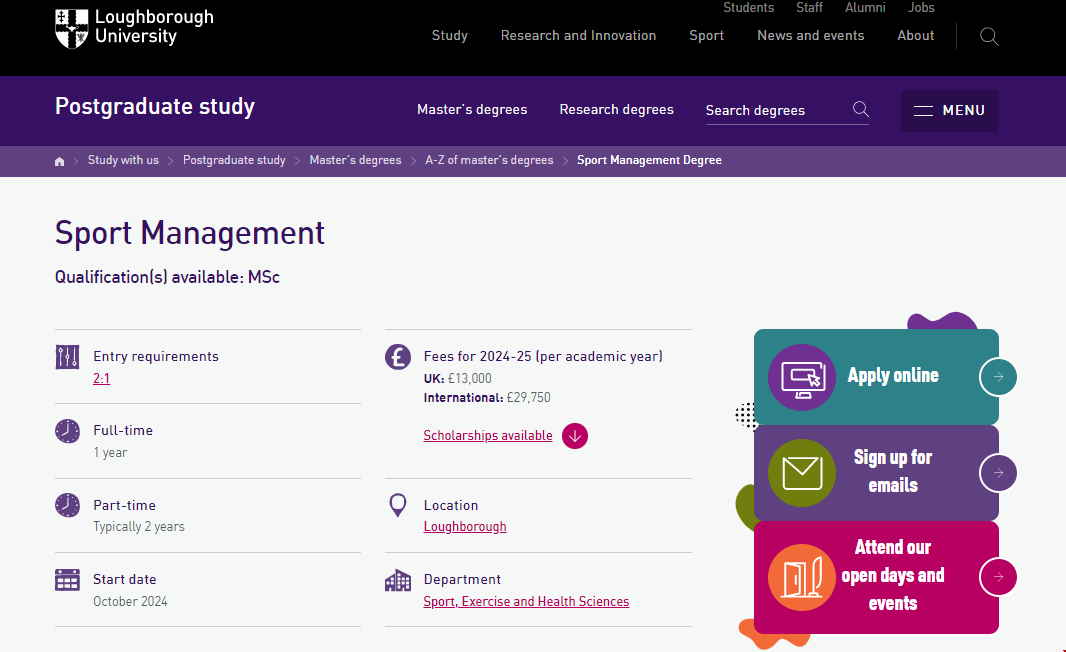Open site search magnifier in top bar
Screen dimensions: 1066x652
click(x=989, y=37)
